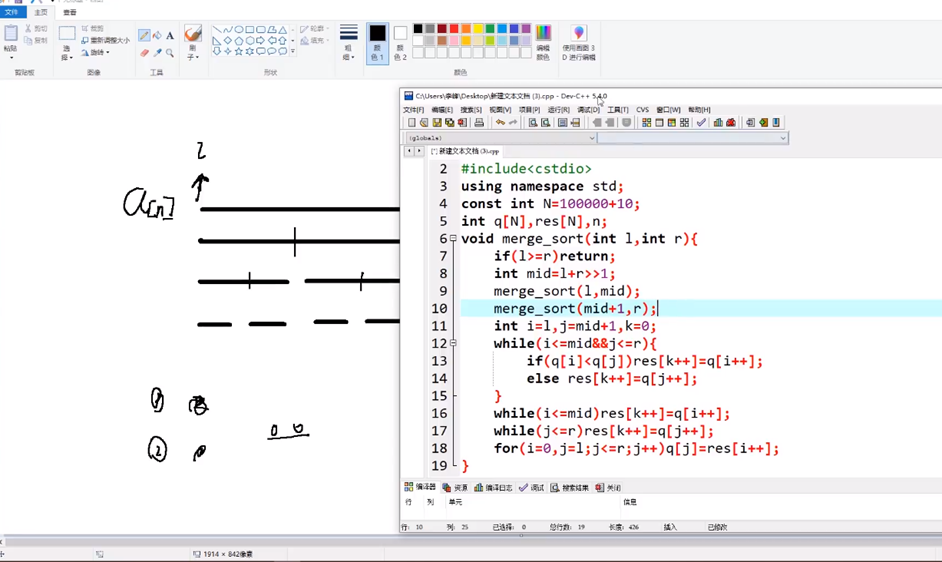Click Save icon in Dev-C++ toolbar
The image size is (942, 562).
point(437,123)
